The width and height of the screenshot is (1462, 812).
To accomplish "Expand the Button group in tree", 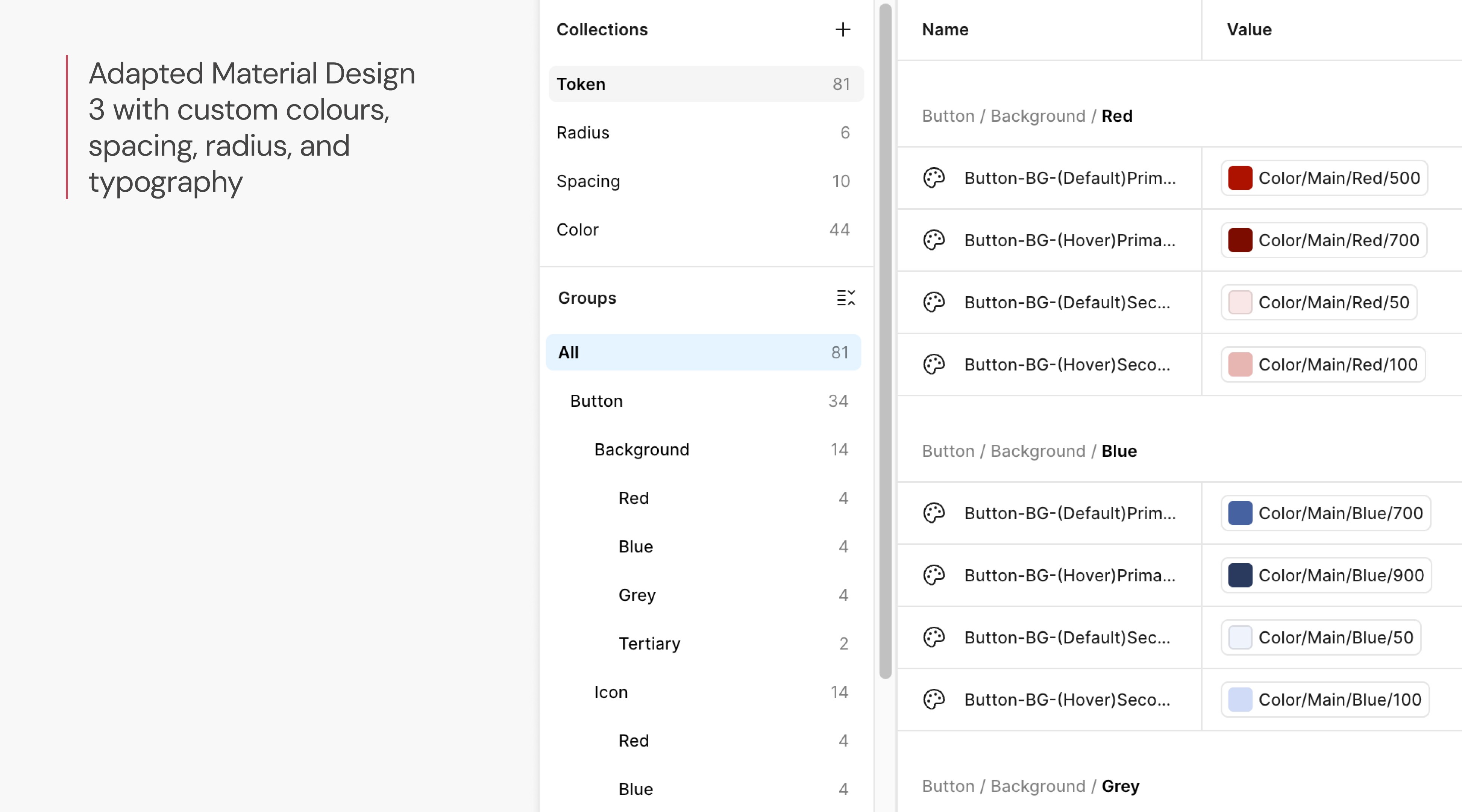I will [596, 401].
